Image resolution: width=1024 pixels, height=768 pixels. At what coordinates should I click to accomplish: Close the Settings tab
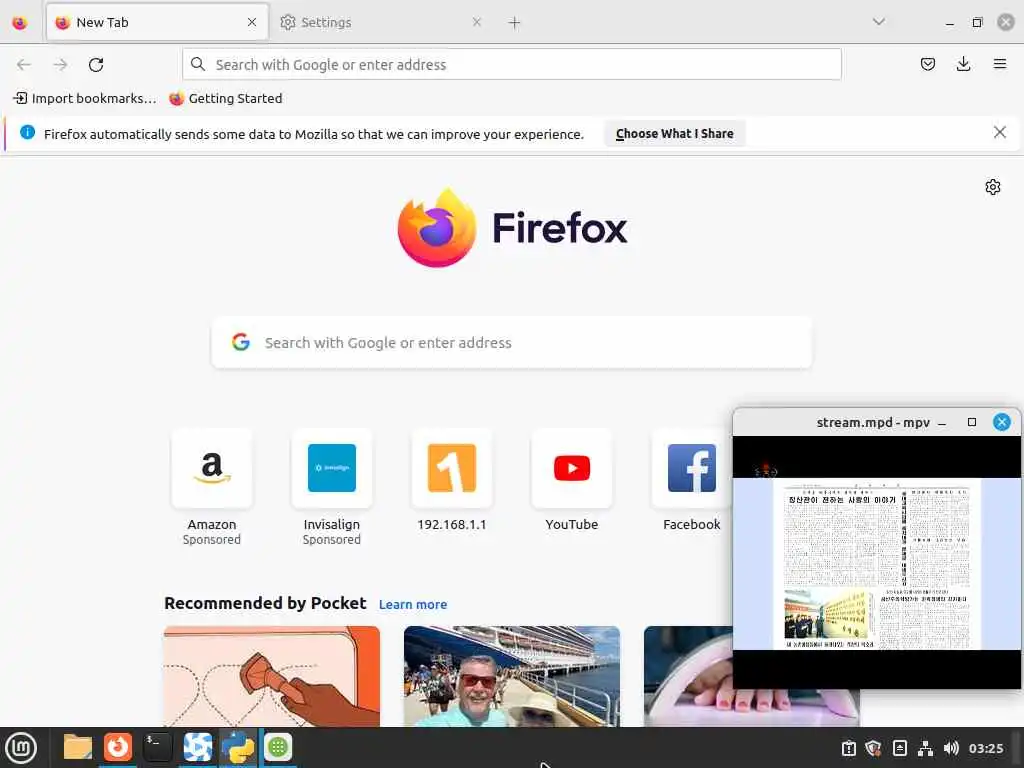coord(477,22)
